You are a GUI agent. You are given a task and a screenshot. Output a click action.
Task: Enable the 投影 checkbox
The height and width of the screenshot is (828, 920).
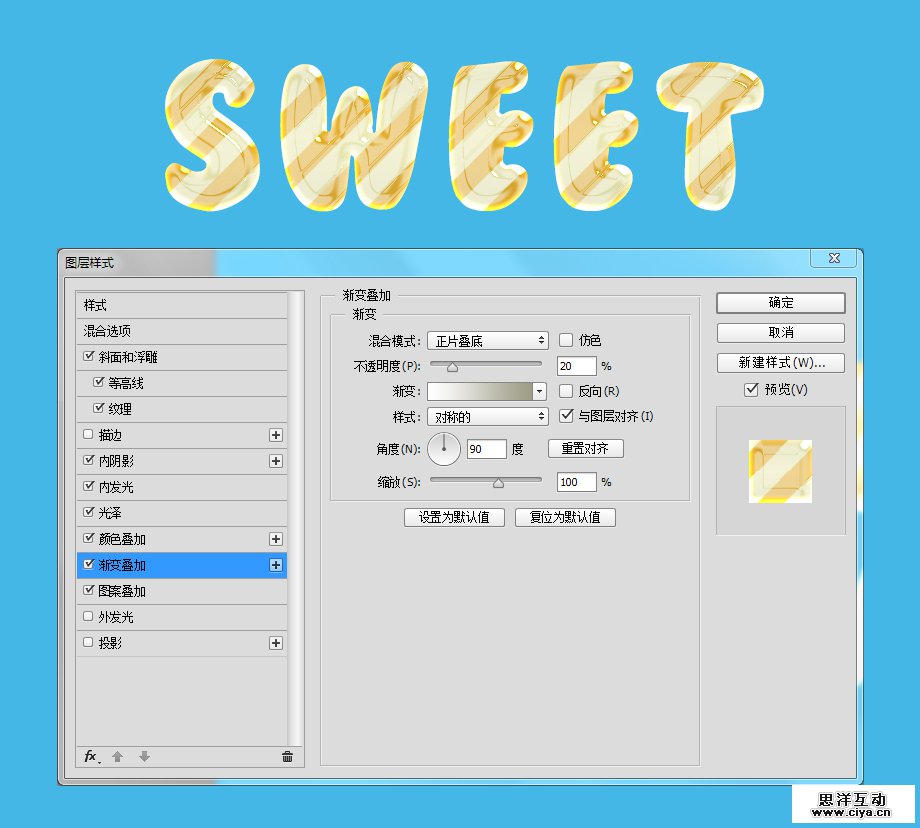[x=88, y=642]
